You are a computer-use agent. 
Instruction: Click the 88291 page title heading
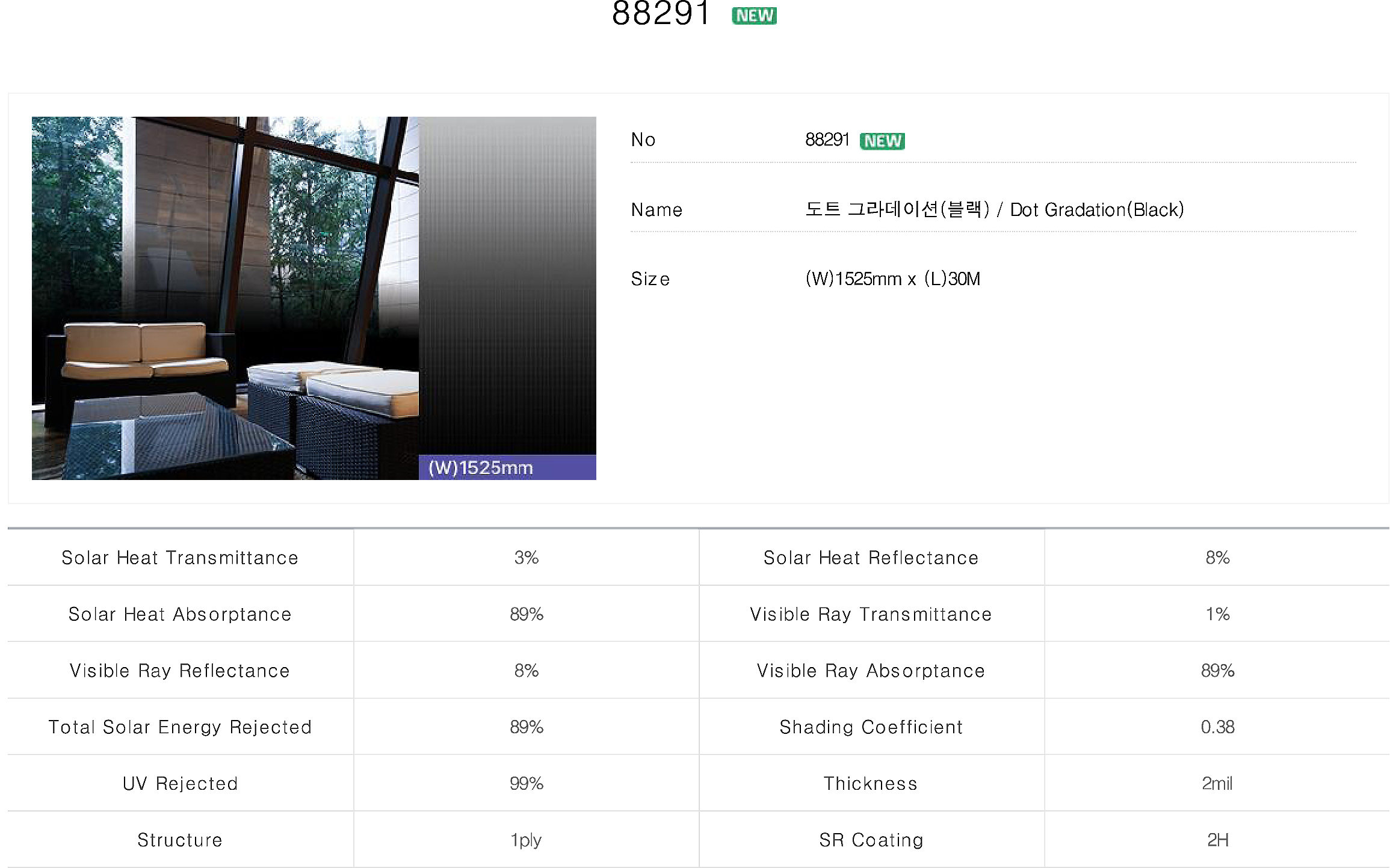661,13
